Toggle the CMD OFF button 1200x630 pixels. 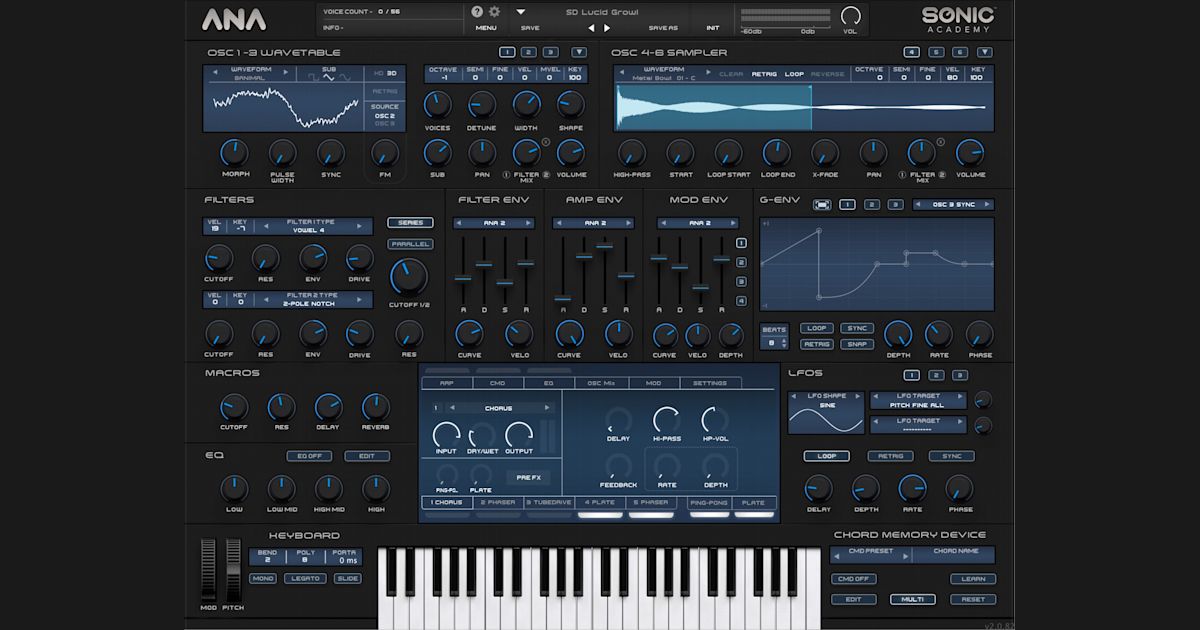853,579
